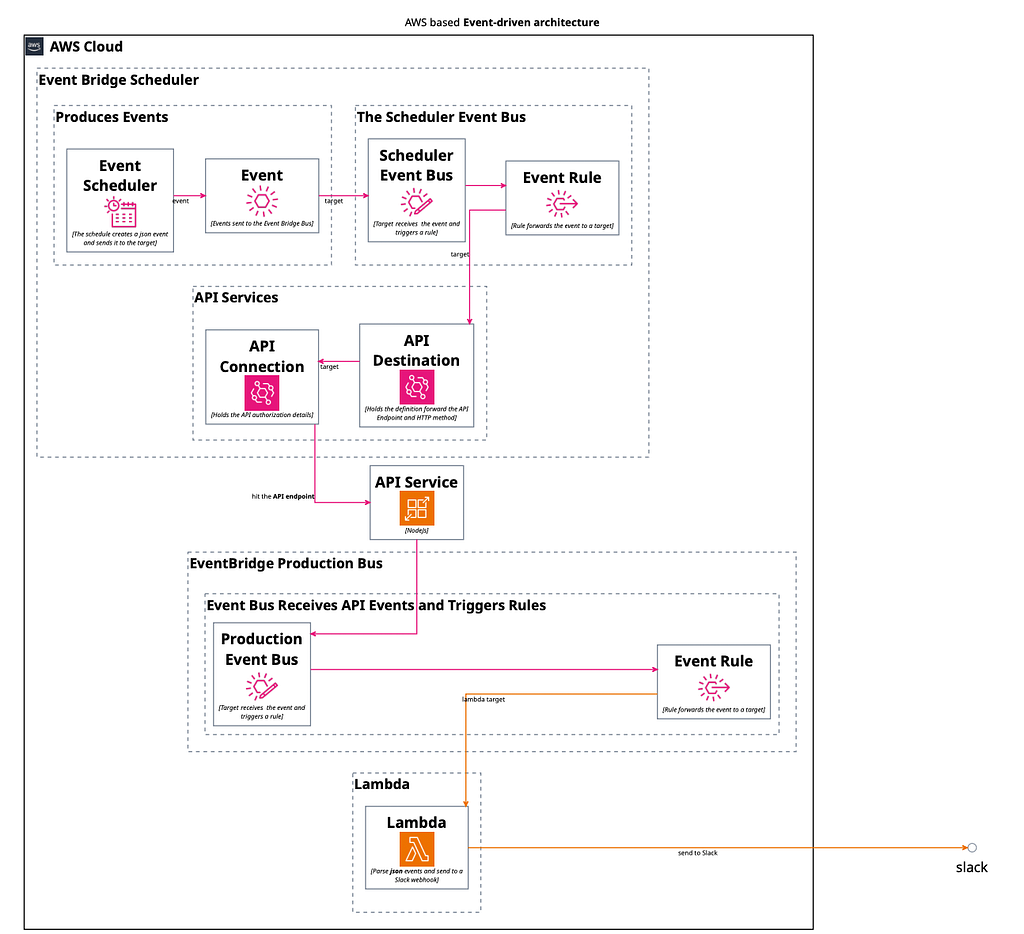Select the 'API Services' group label

236,297
